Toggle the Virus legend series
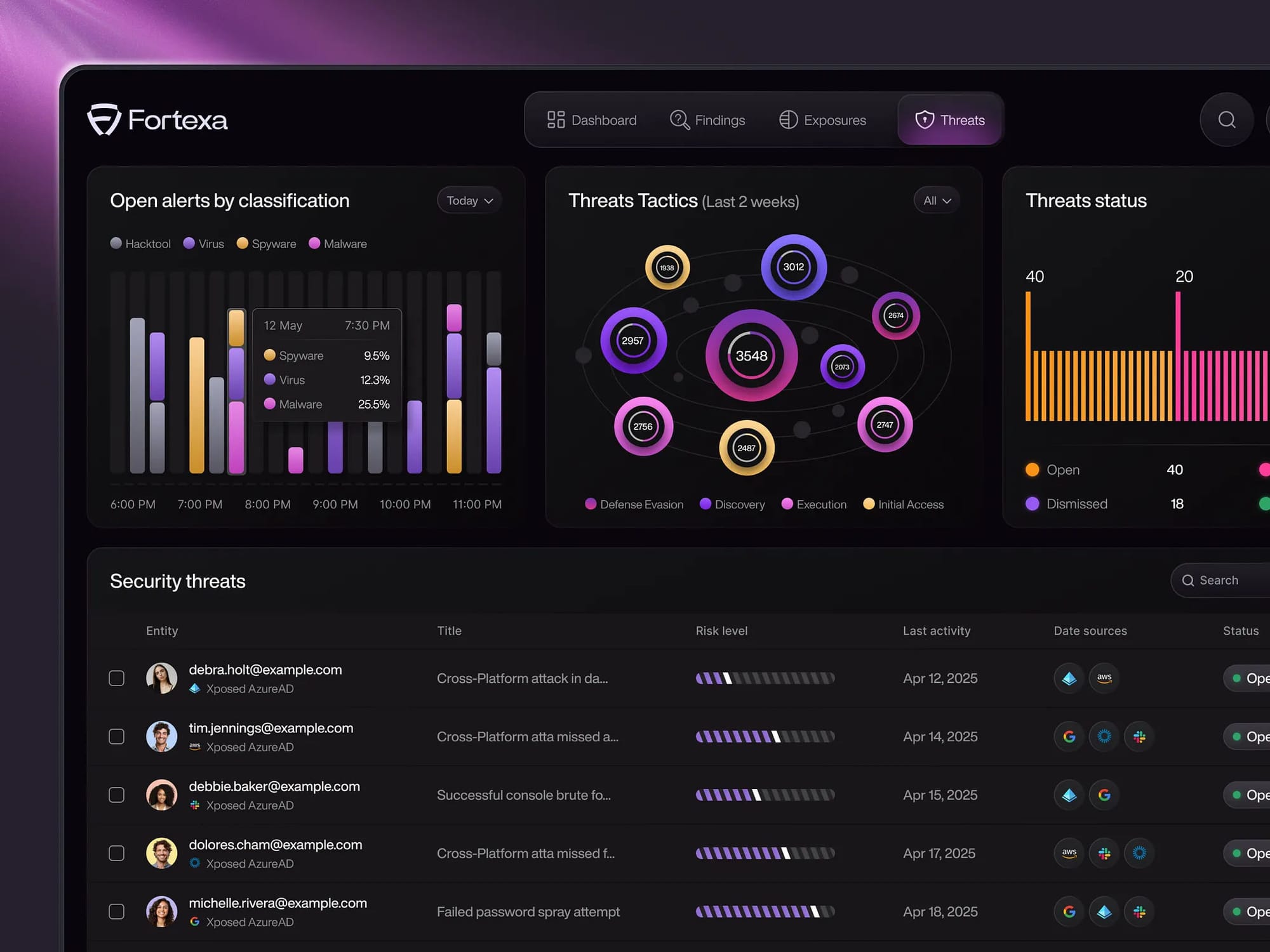Viewport: 1270px width, 952px height. click(x=203, y=244)
